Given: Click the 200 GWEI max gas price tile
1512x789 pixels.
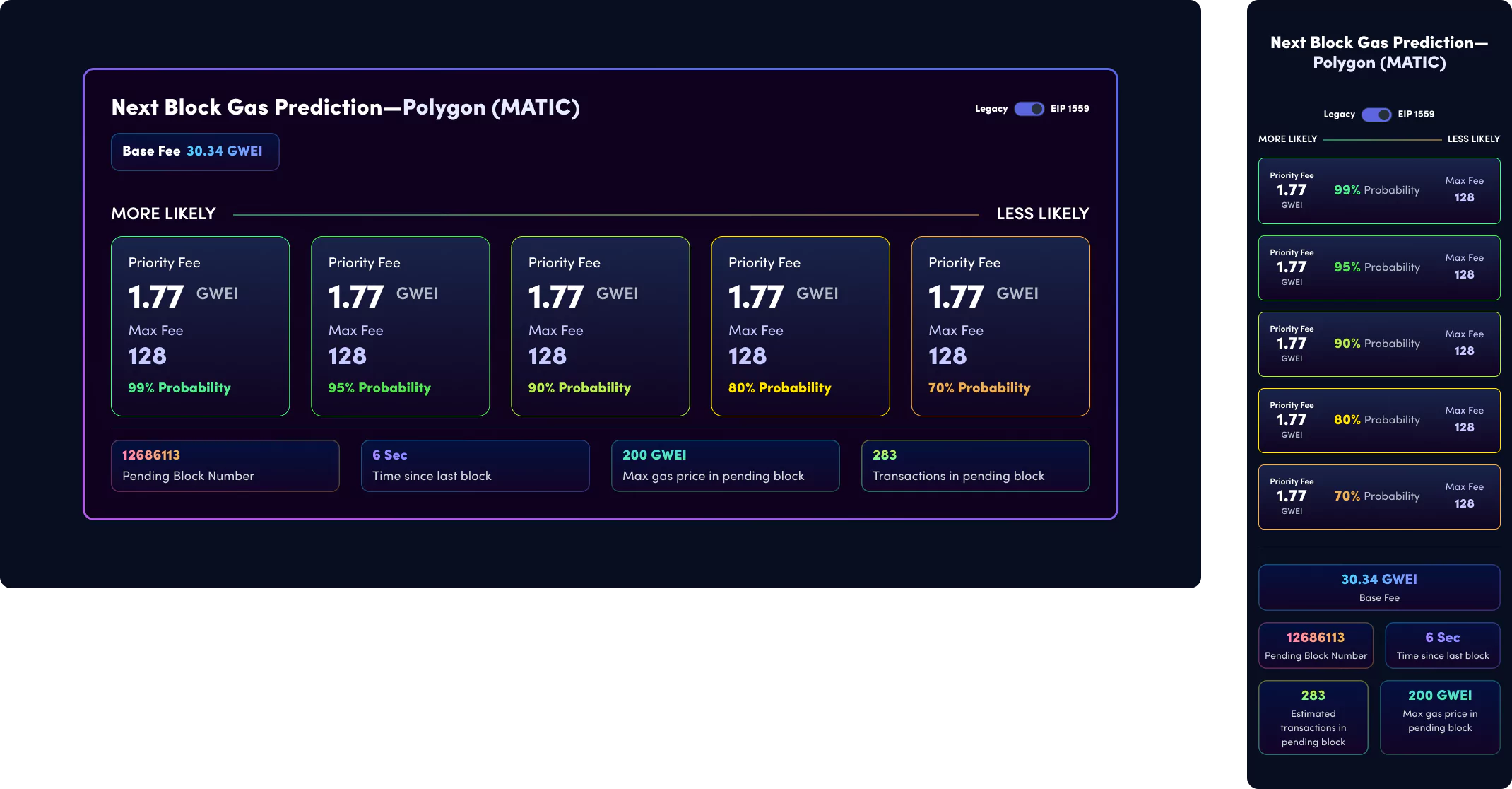Looking at the screenshot, I should (x=725, y=465).
